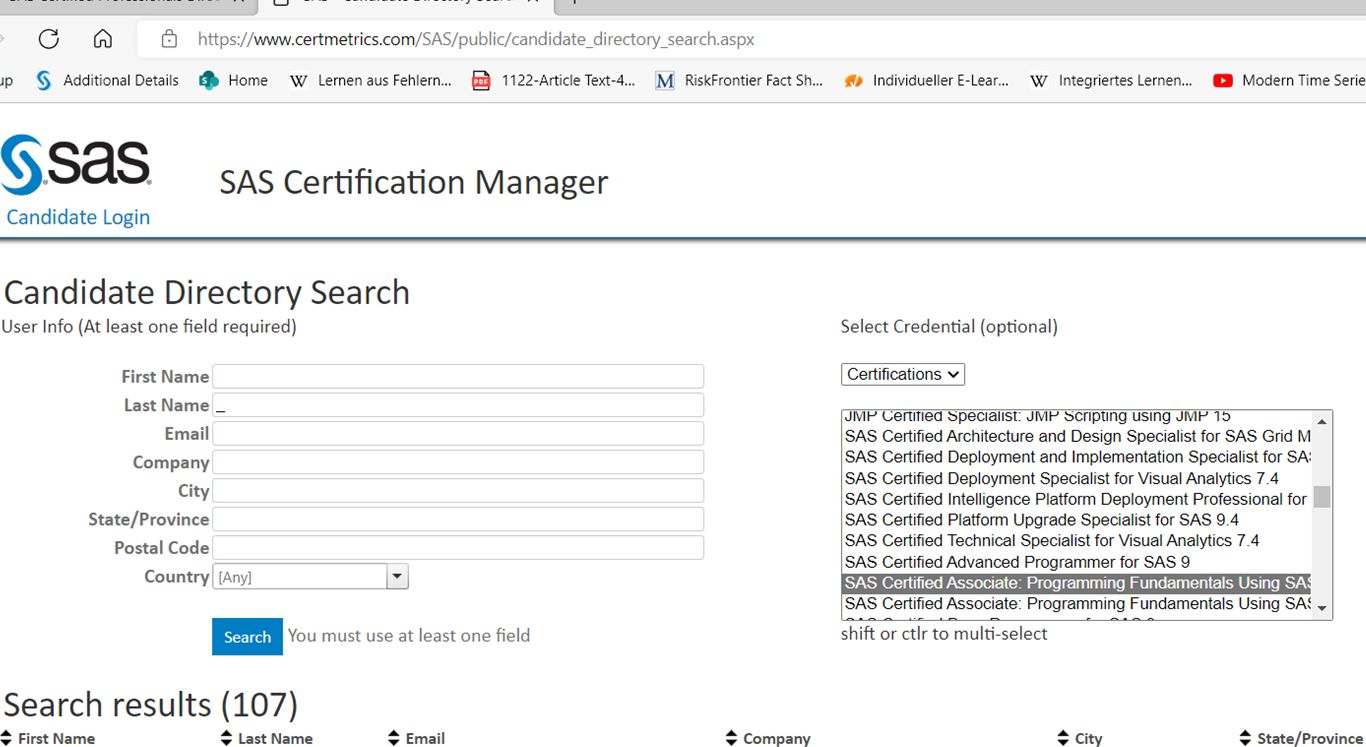
Task: Sort results by First Name column
Action: (x=56, y=738)
